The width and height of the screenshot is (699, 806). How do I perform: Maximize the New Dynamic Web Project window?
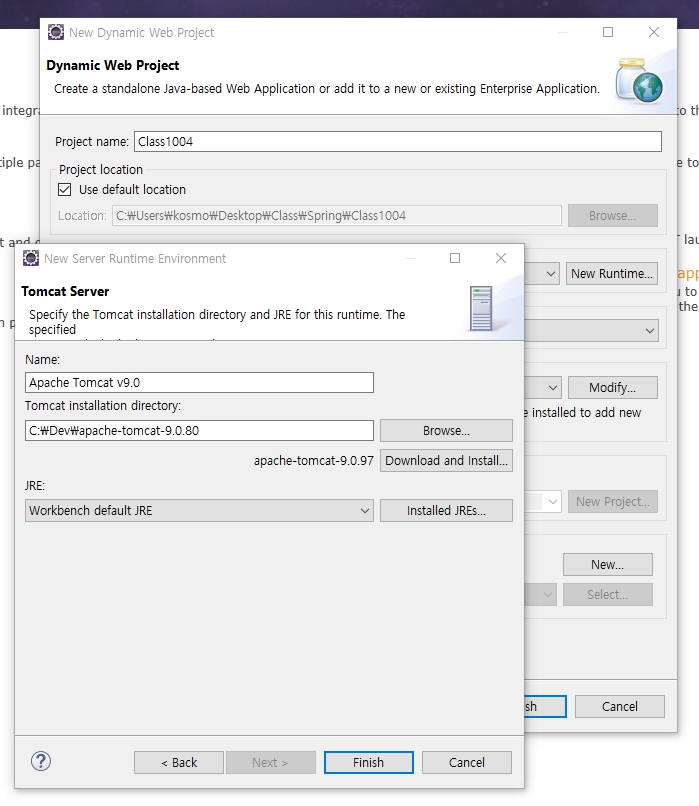(608, 32)
